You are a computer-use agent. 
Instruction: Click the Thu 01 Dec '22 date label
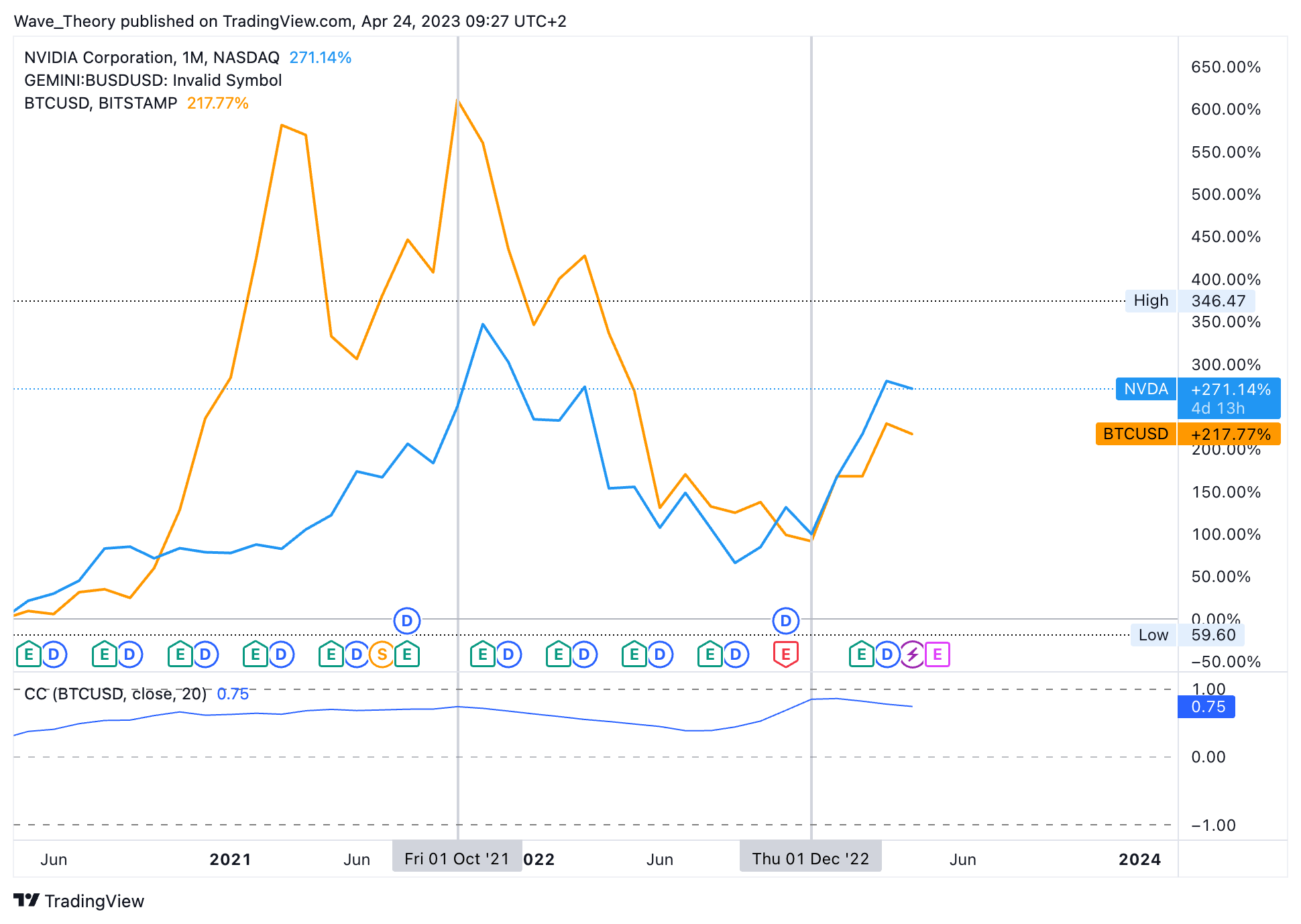[810, 859]
